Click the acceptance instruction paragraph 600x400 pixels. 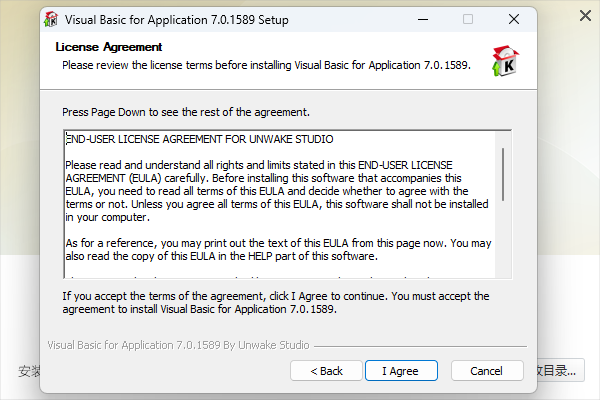[276, 302]
